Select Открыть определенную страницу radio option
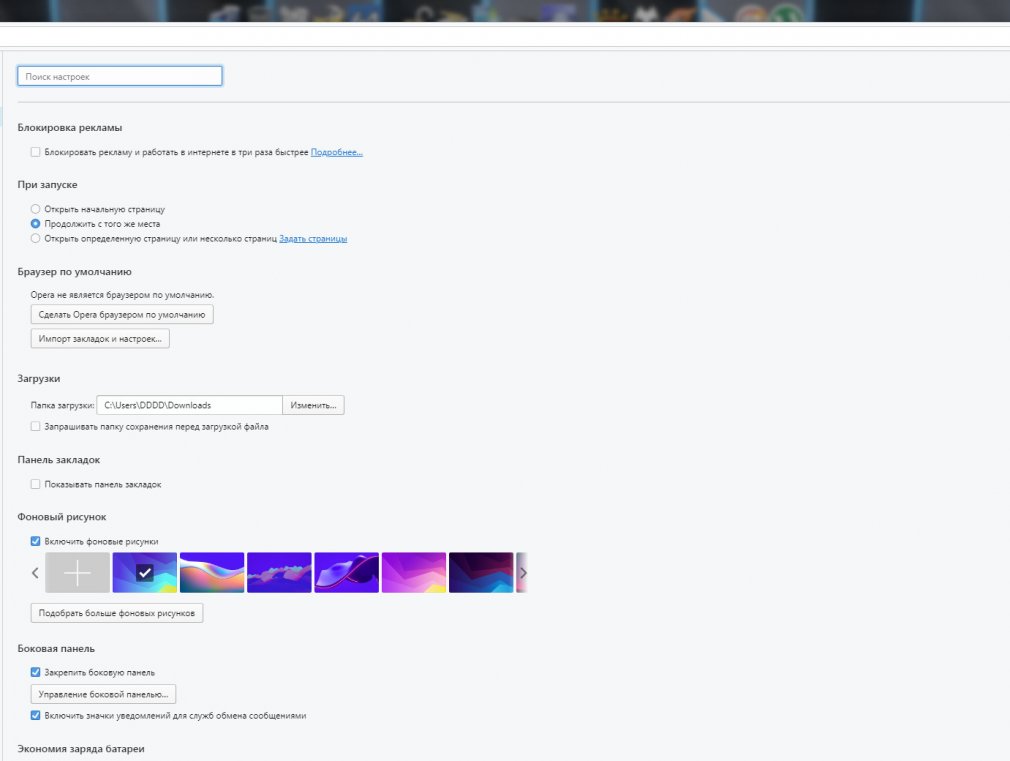The image size is (1010, 761). coord(35,238)
